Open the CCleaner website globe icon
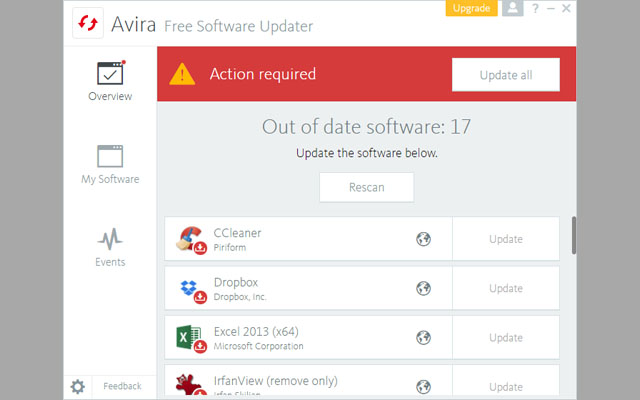Screen dimensions: 640x400 coord(424,239)
